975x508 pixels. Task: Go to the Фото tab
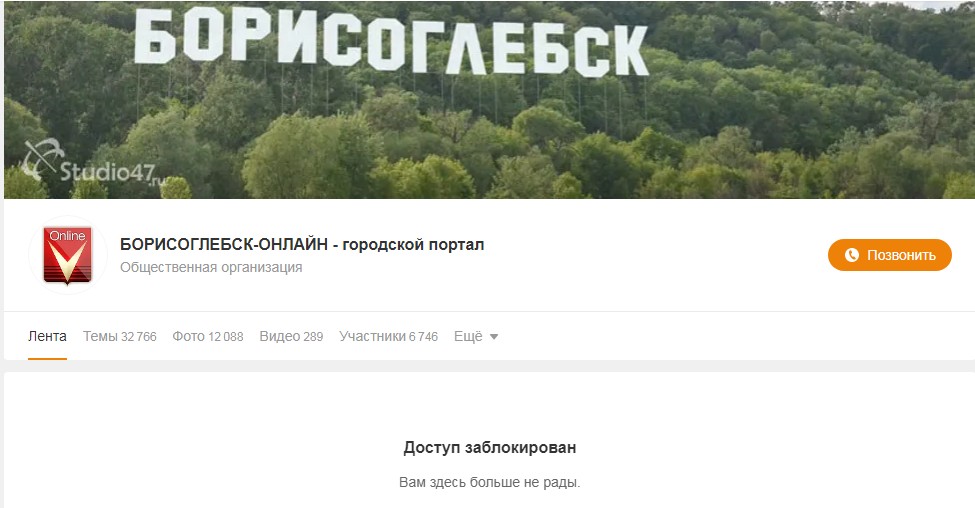[208, 336]
